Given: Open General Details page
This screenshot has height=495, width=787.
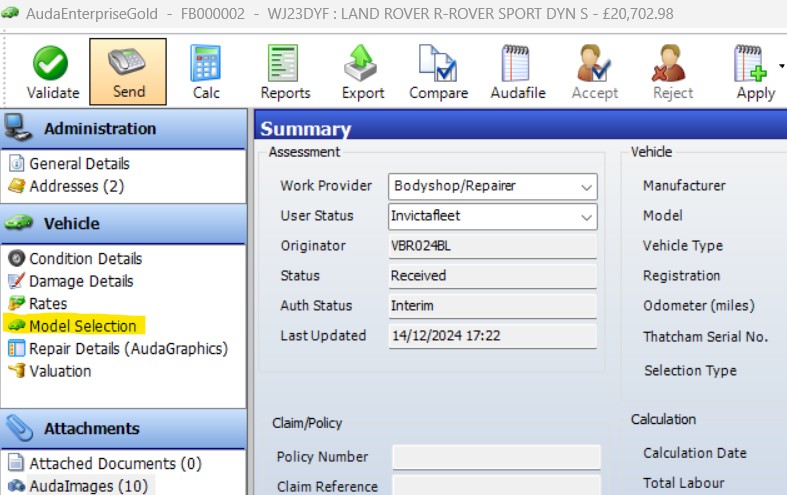Looking at the screenshot, I should click(x=79, y=164).
